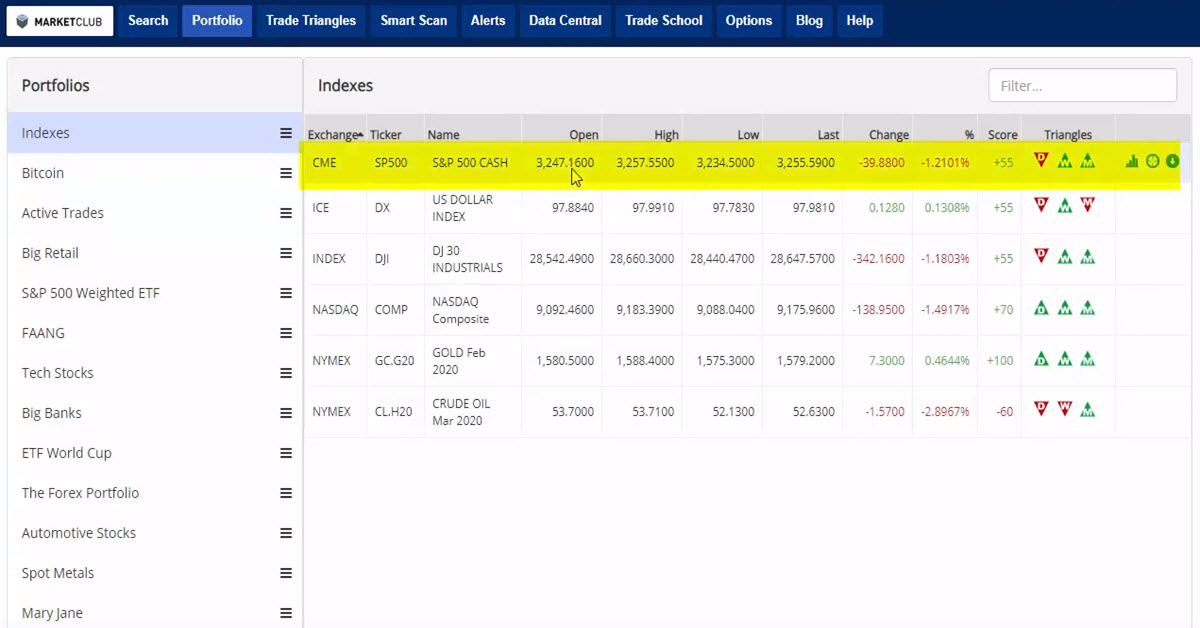The image size is (1200, 628).
Task: Click the Filter input field
Action: [1082, 86]
